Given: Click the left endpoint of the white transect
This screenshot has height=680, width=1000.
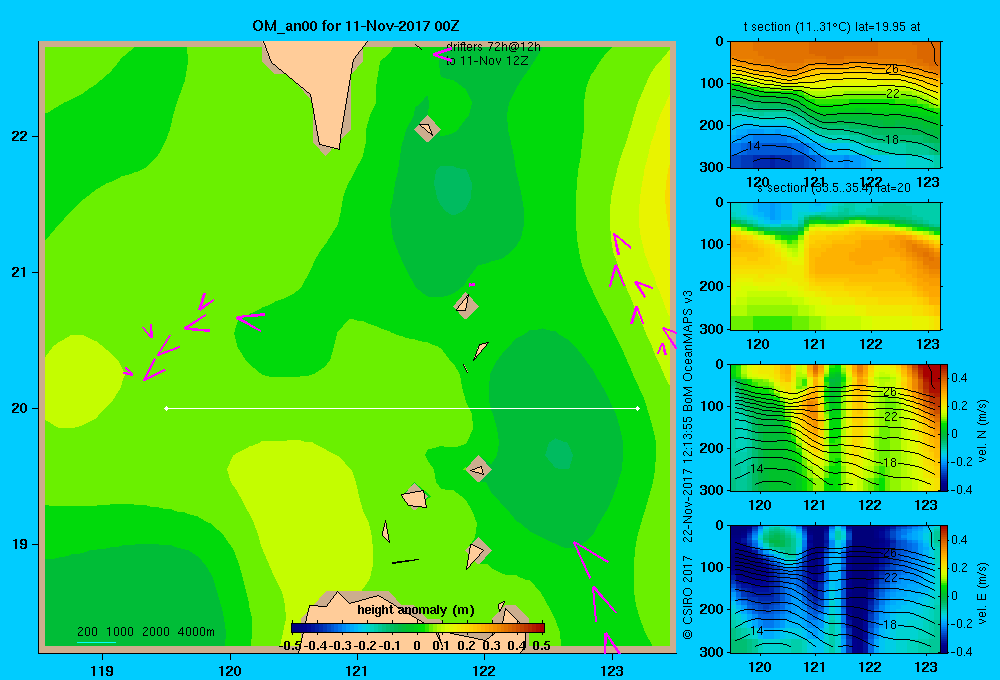Looking at the screenshot, I should (166, 408).
